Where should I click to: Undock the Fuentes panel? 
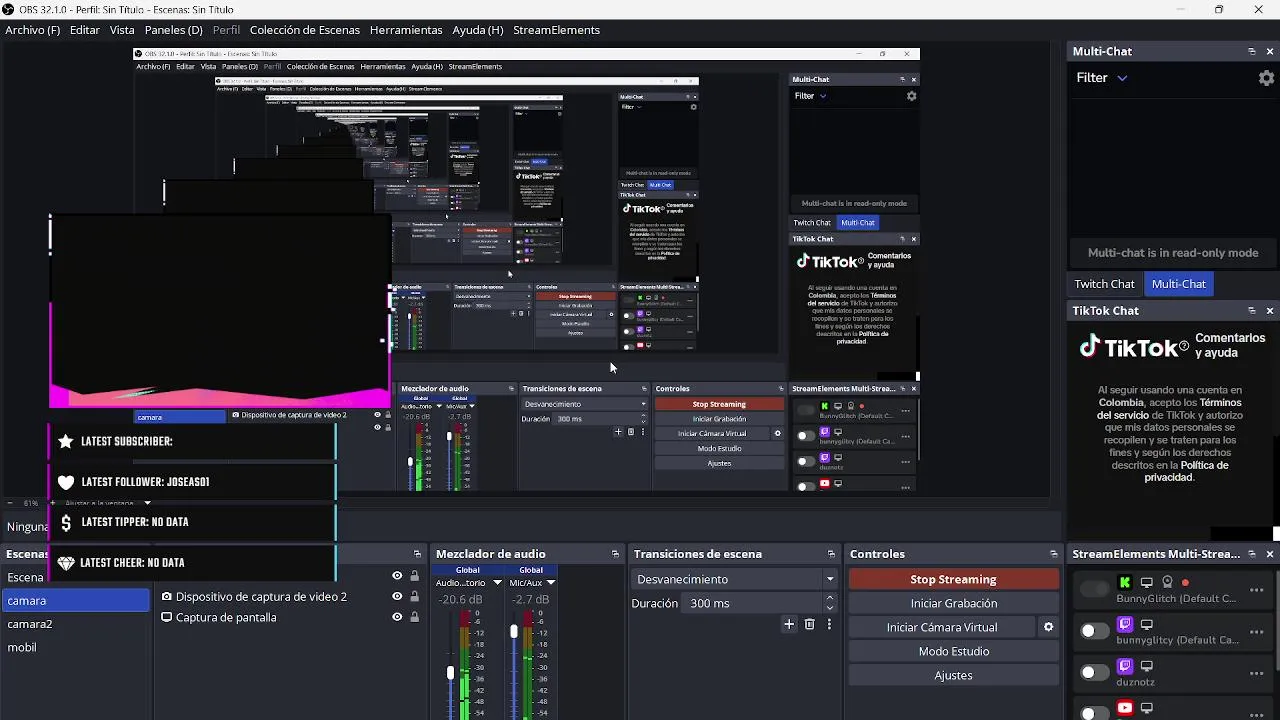tap(417, 554)
